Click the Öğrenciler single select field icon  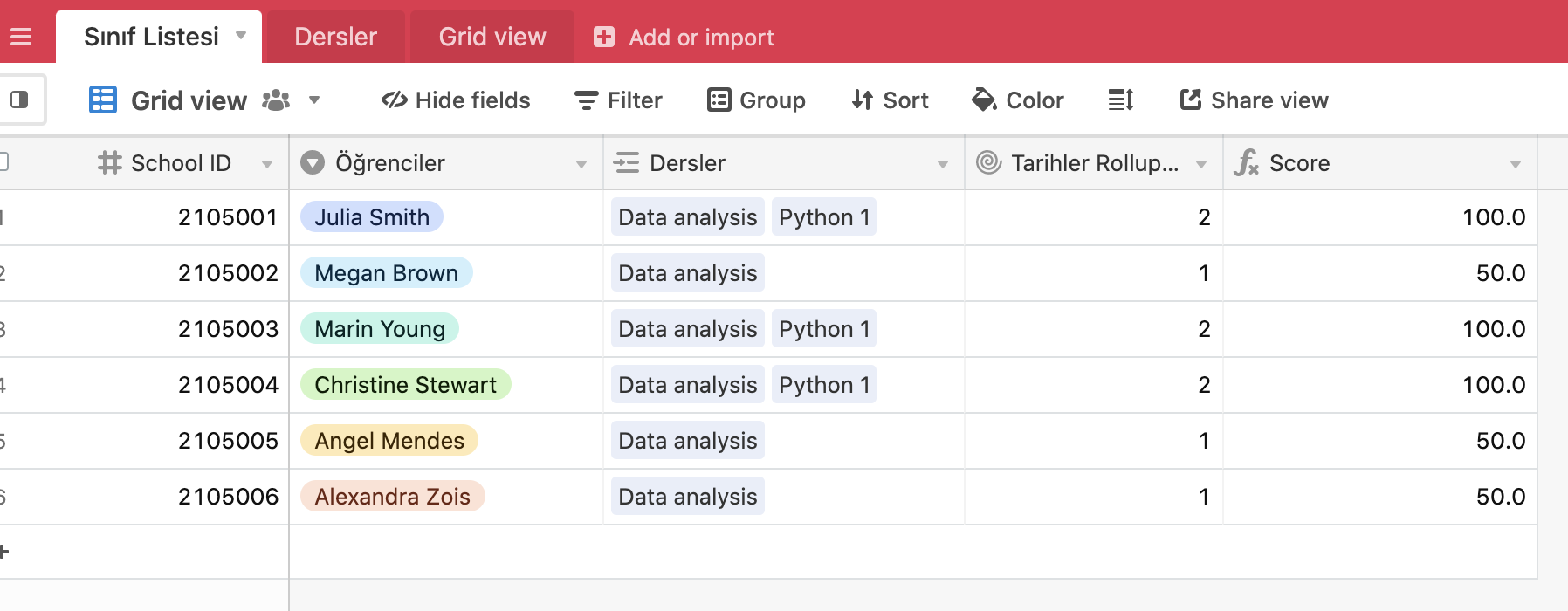click(313, 162)
